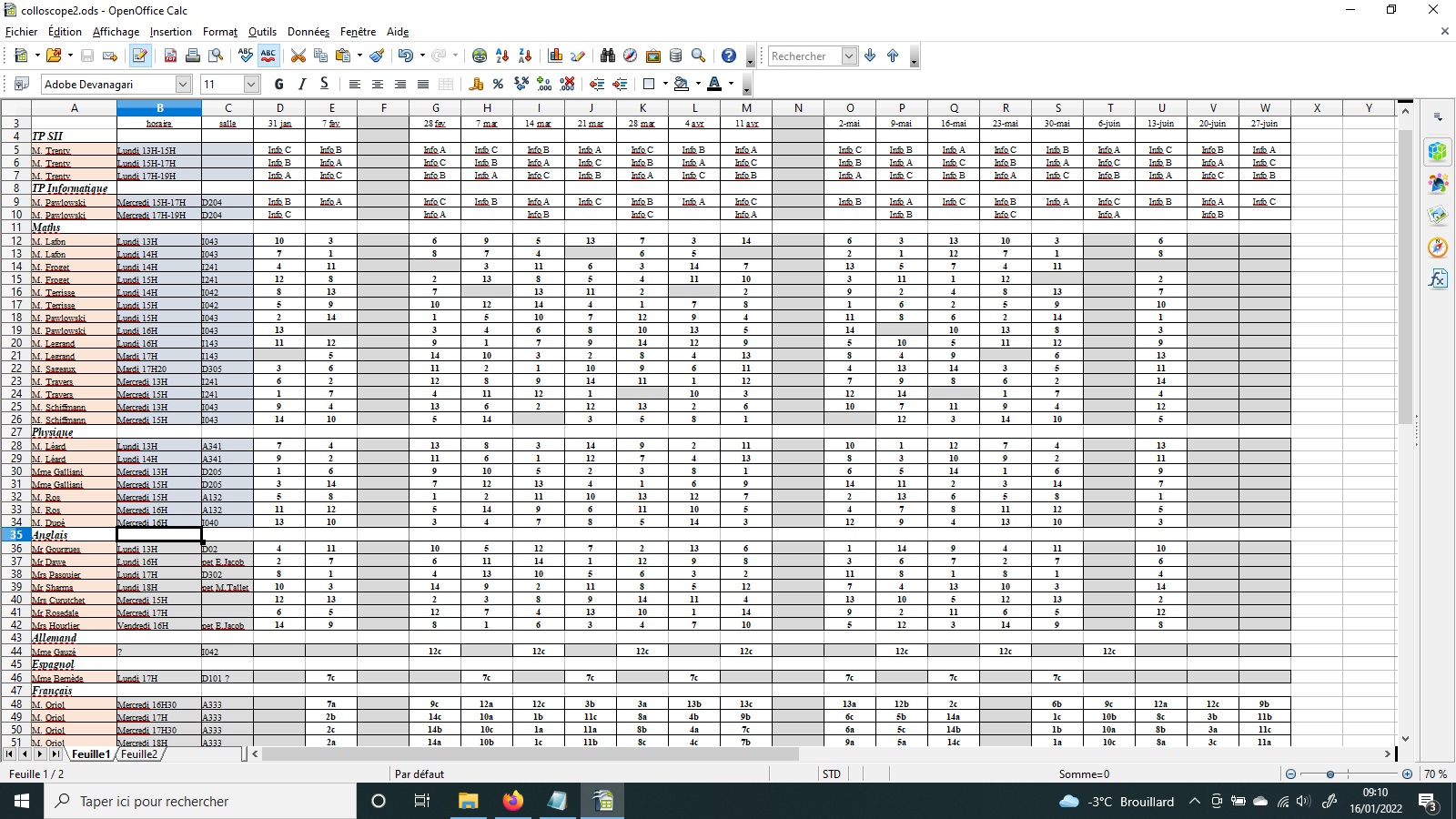Expand the Rechercher search box dropdown

pos(849,56)
